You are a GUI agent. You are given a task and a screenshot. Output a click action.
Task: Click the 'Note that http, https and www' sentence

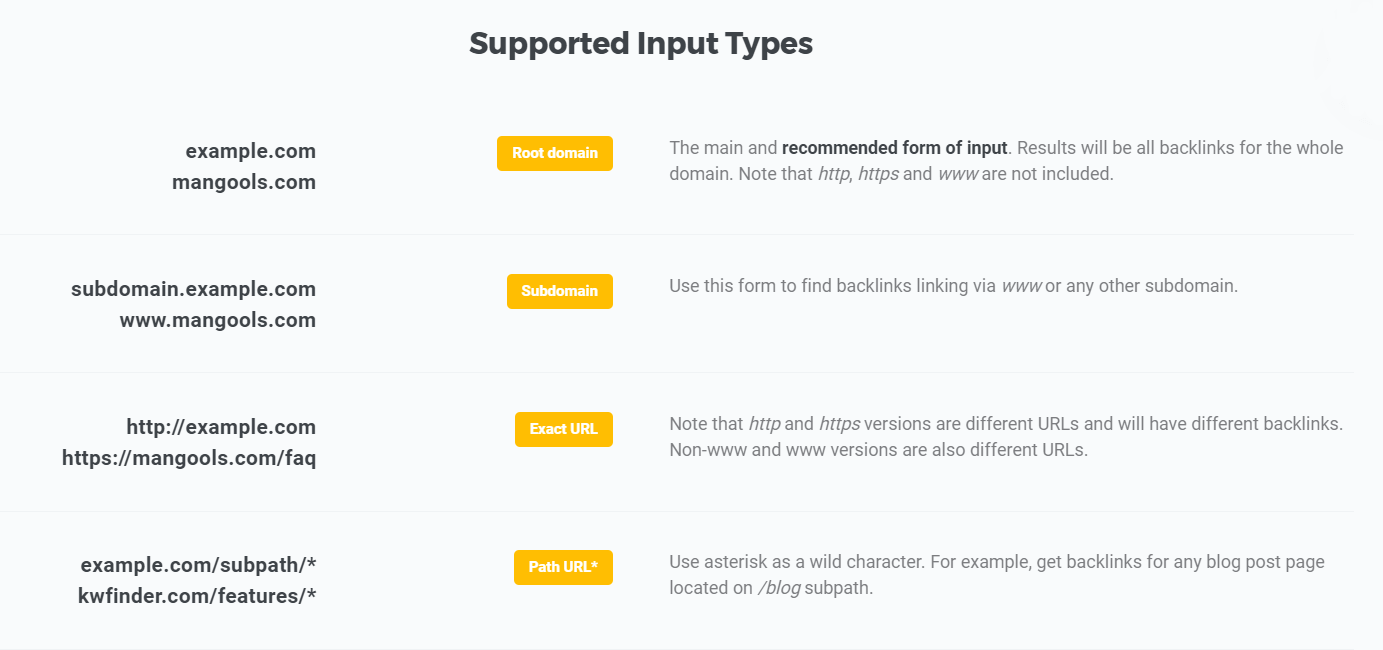1005,161
